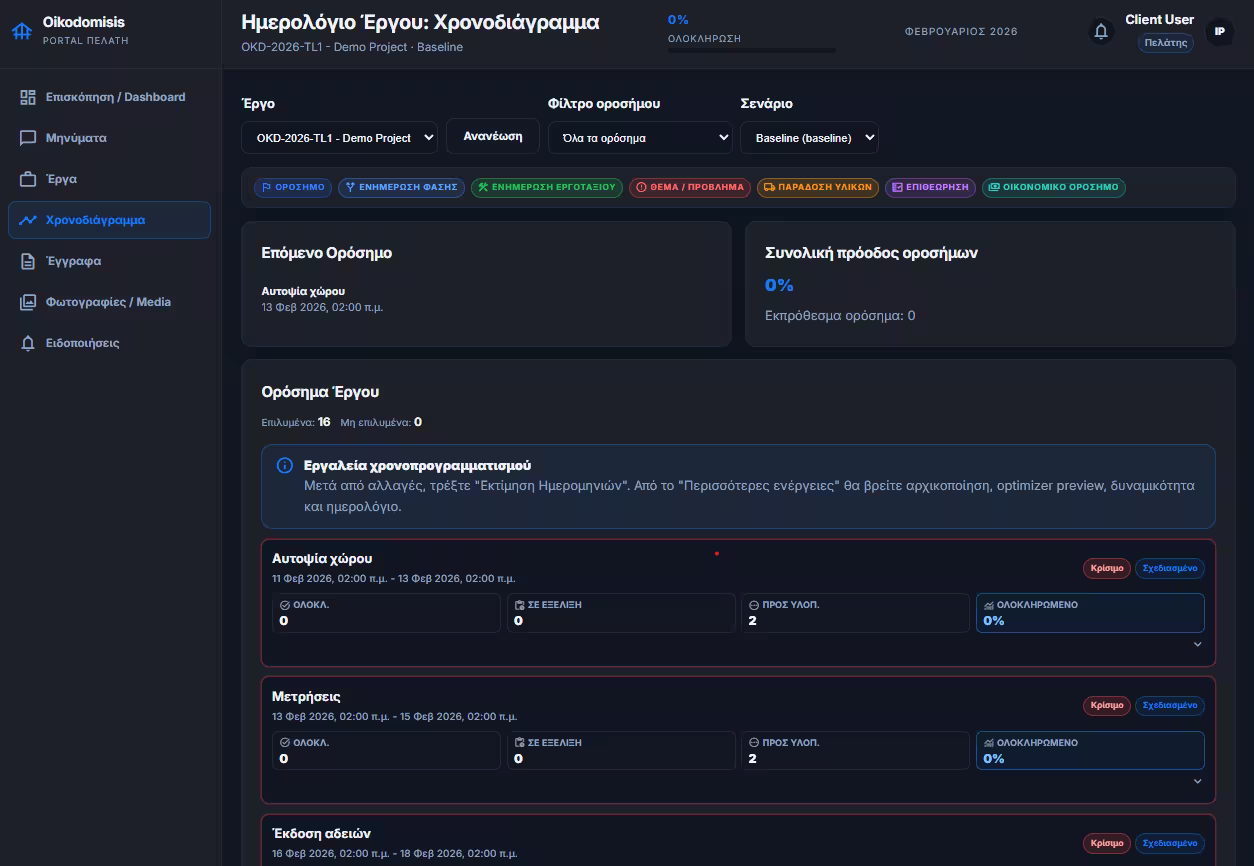Expand the Αυτοψία χώρου milestone chevron
Viewport: 1254px width, 866px height.
[x=1197, y=644]
